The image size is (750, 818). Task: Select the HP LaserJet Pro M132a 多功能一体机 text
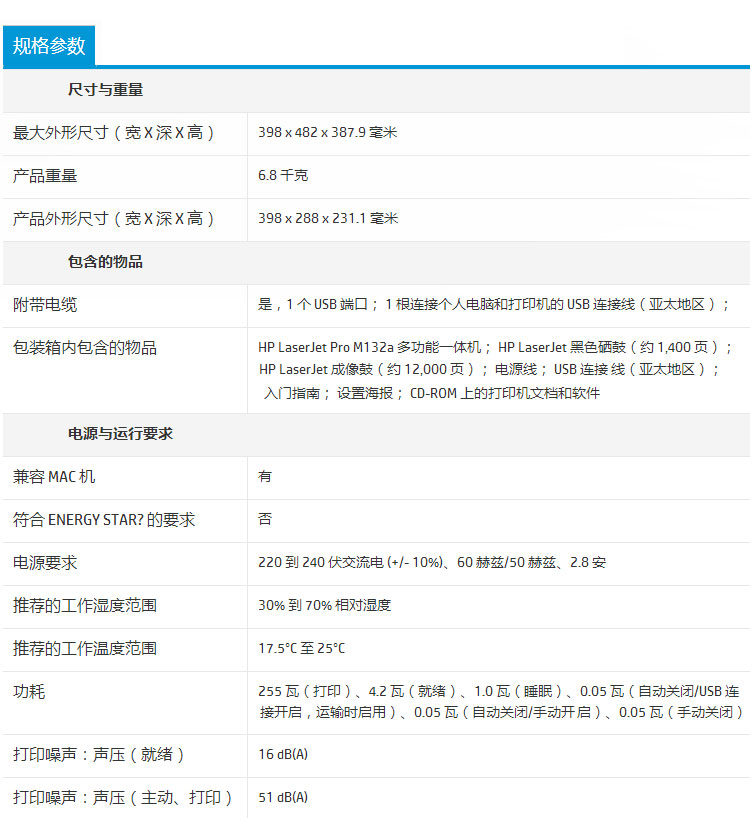click(369, 347)
